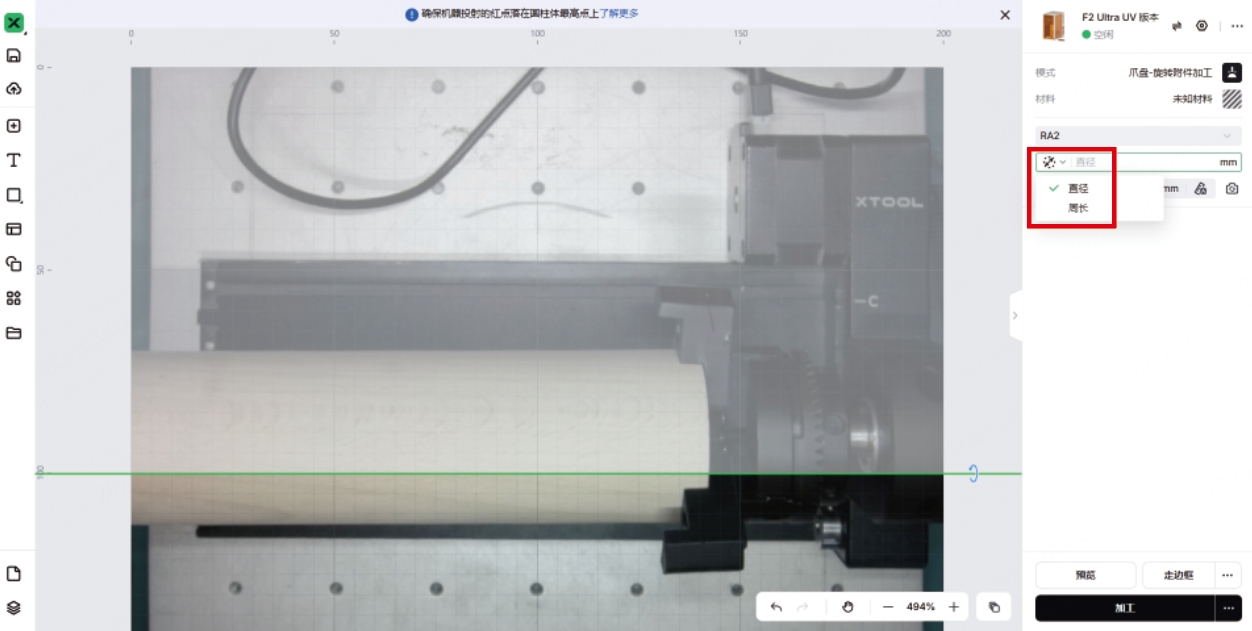Click the 走边框 framing button
The height and width of the screenshot is (631, 1252).
coord(1178,575)
